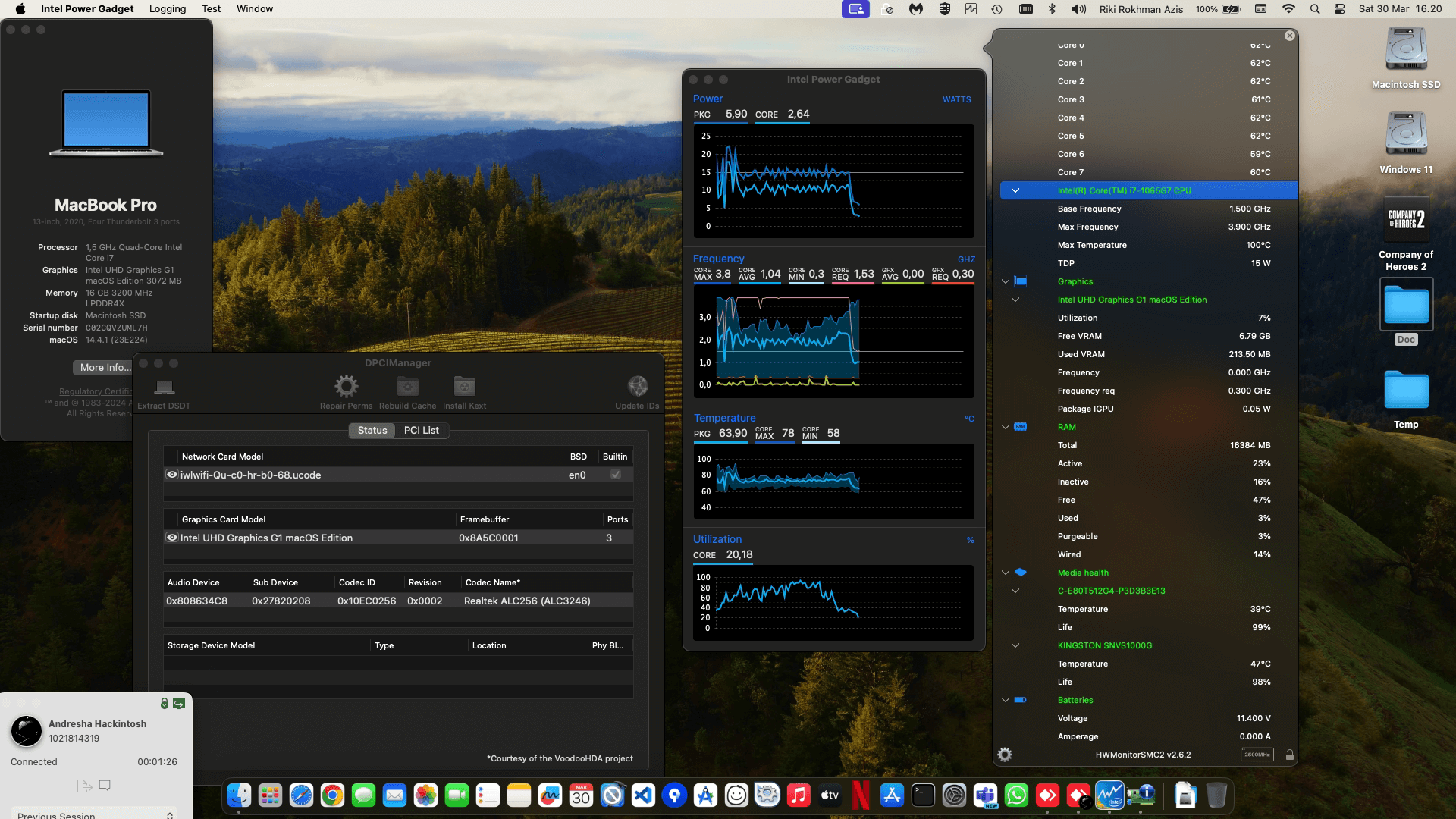Open HWMonitorSMC2 settings gear
1456x819 pixels.
(x=1005, y=755)
